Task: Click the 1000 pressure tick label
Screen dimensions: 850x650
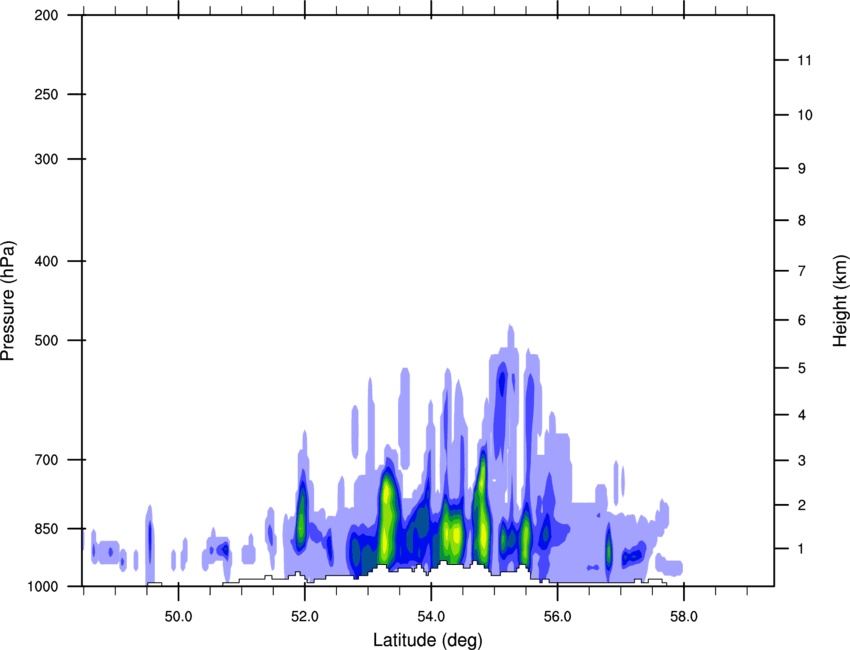Action: click(x=43, y=586)
